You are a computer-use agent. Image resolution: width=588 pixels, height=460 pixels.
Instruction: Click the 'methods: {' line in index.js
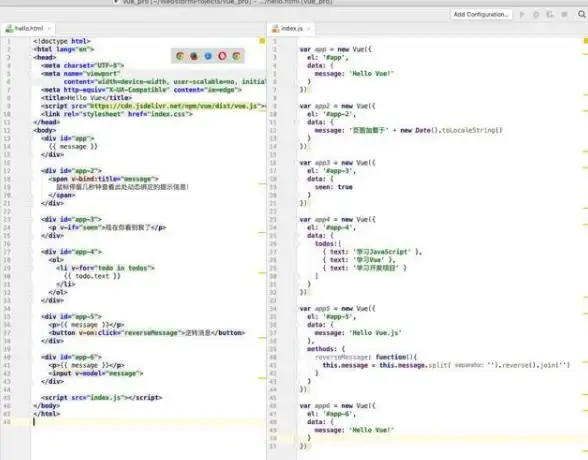pos(326,349)
